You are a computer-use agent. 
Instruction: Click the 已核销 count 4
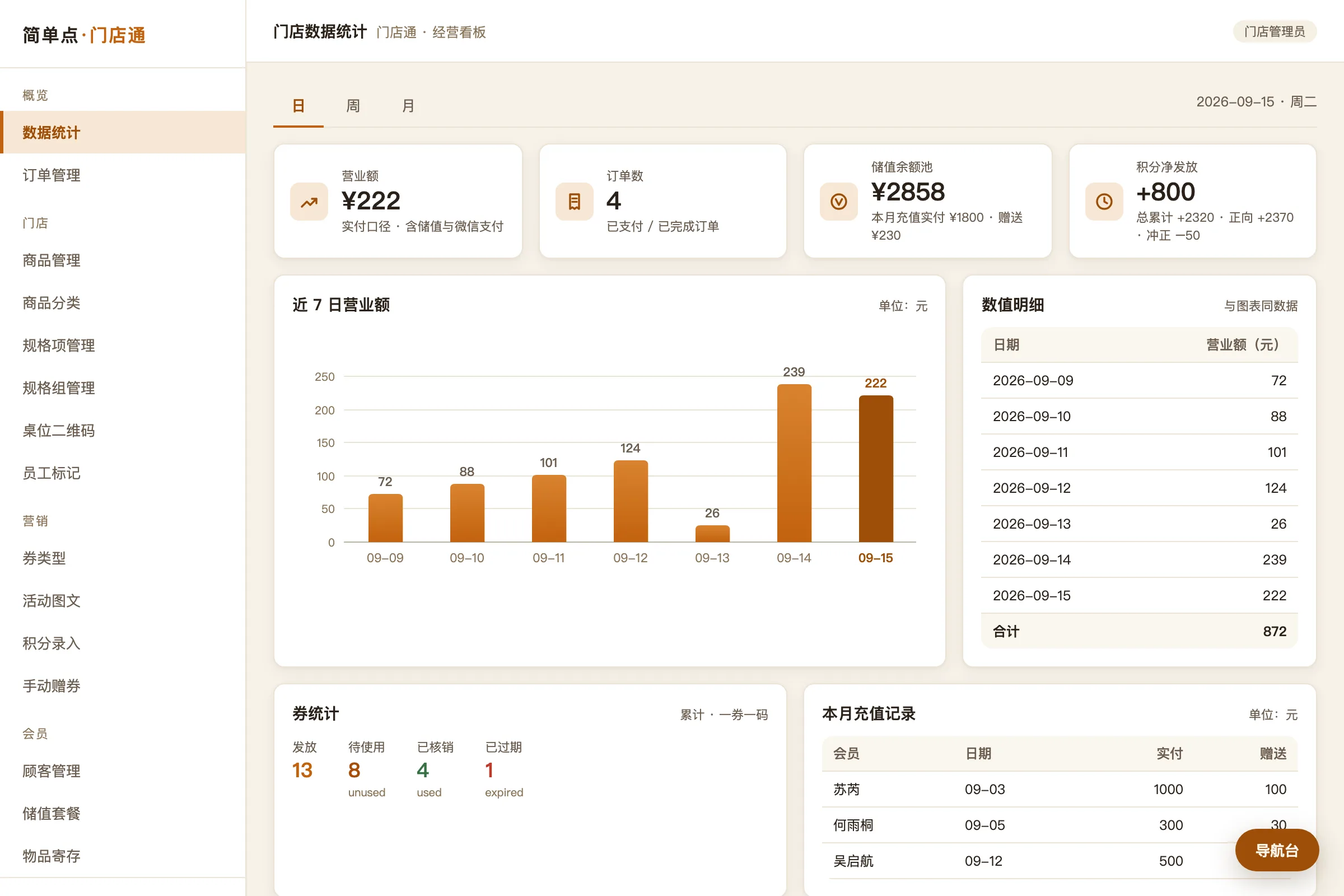point(423,771)
